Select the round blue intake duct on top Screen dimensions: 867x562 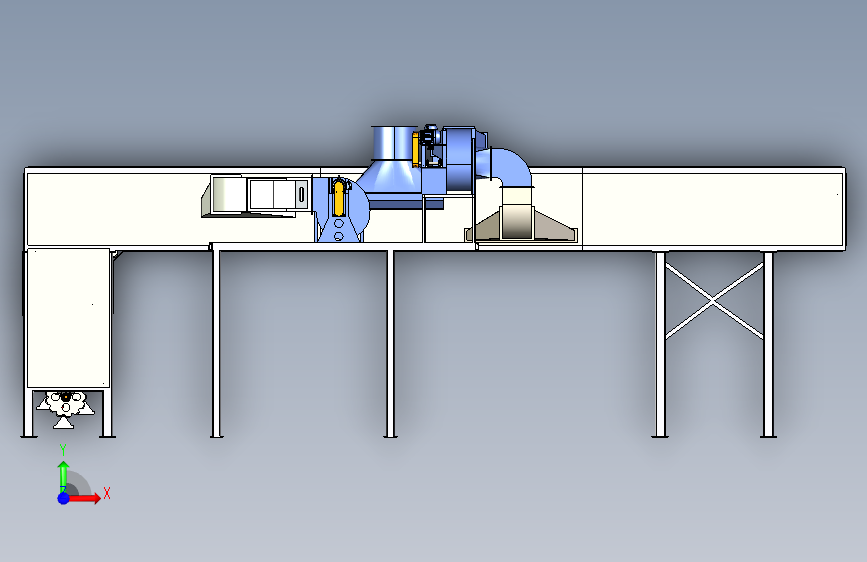coord(394,144)
